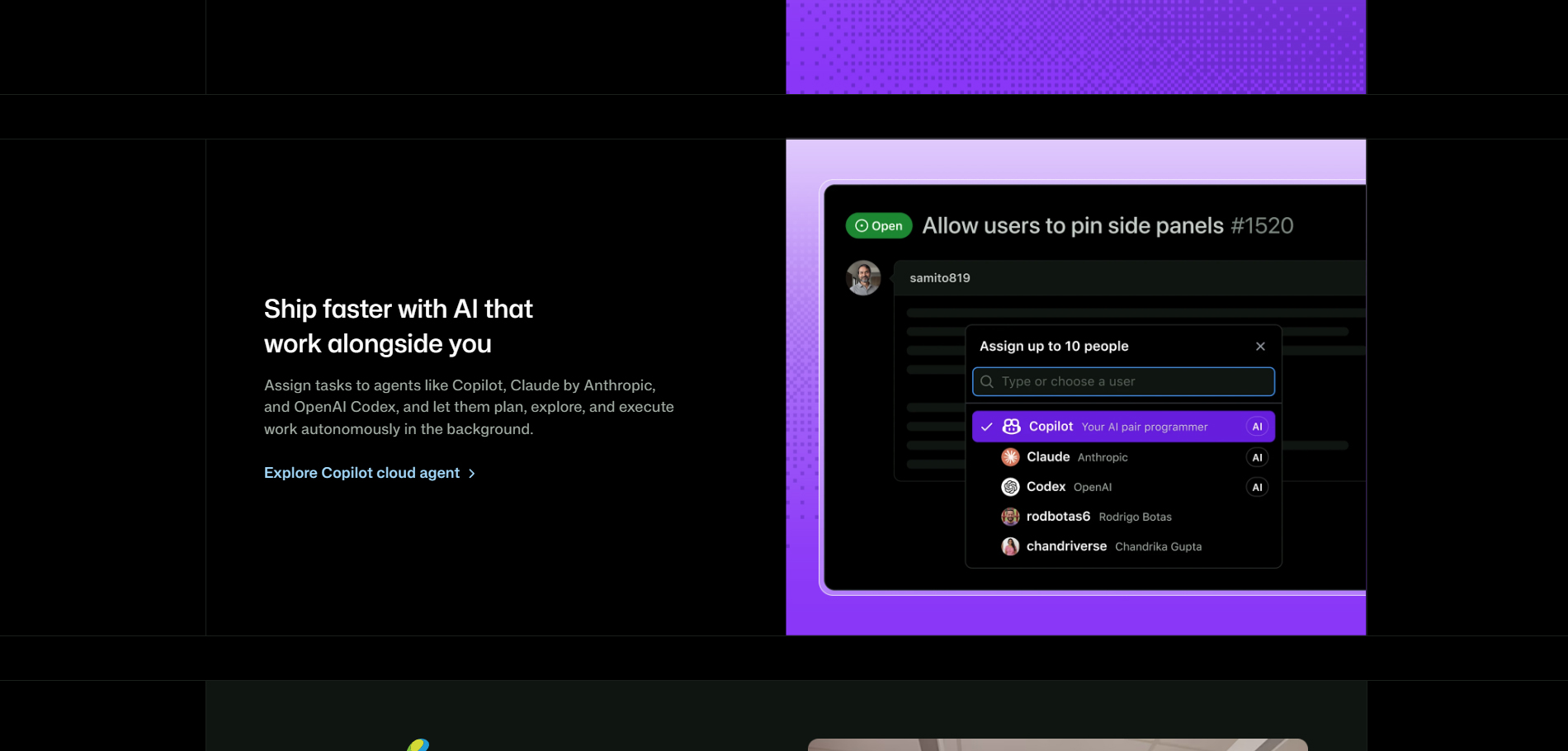1568x751 pixels.
Task: Click the issue title Allow users to pin side panels
Action: coord(1073,226)
